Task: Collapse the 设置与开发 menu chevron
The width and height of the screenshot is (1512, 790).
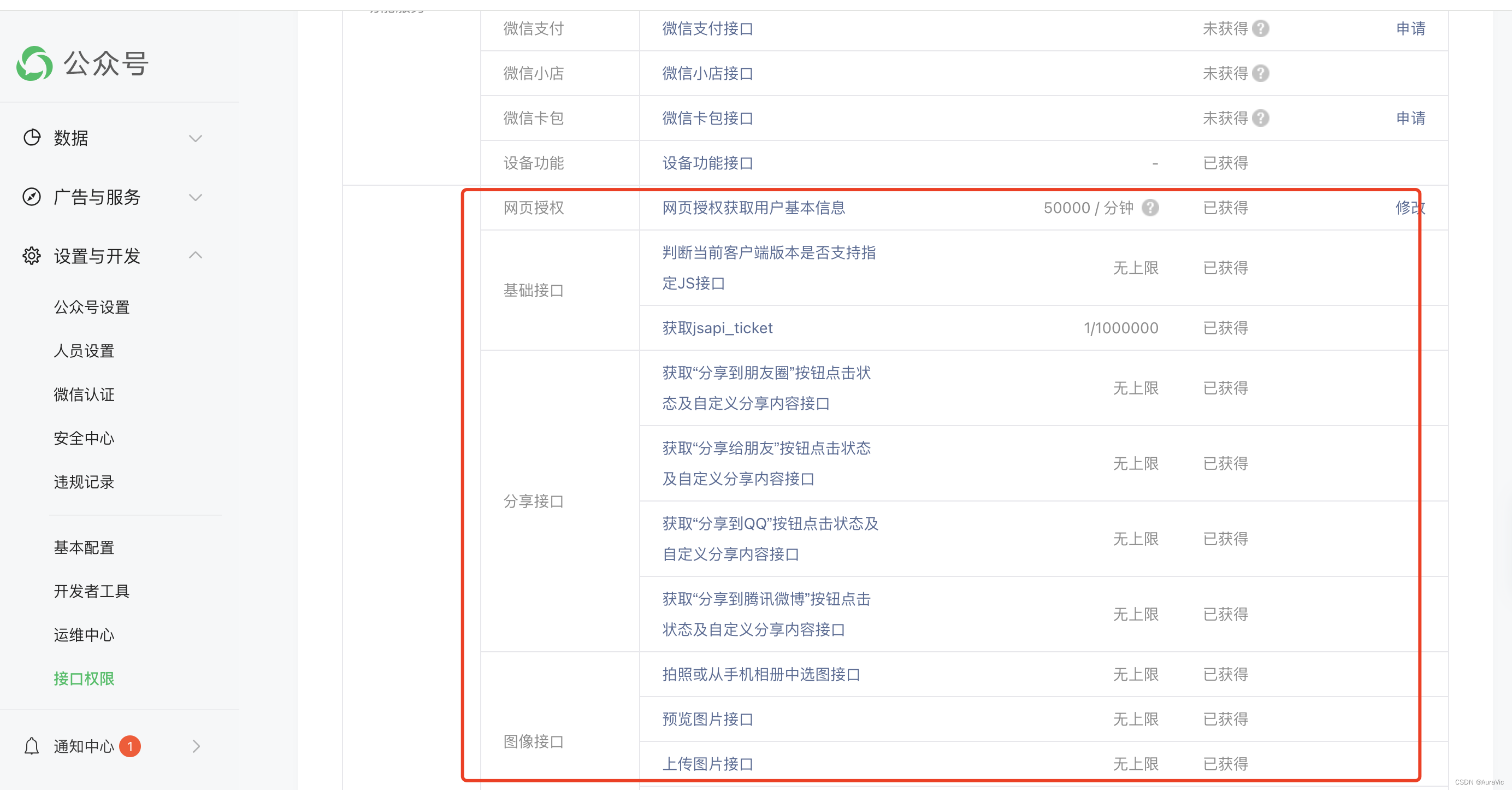Action: tap(196, 255)
